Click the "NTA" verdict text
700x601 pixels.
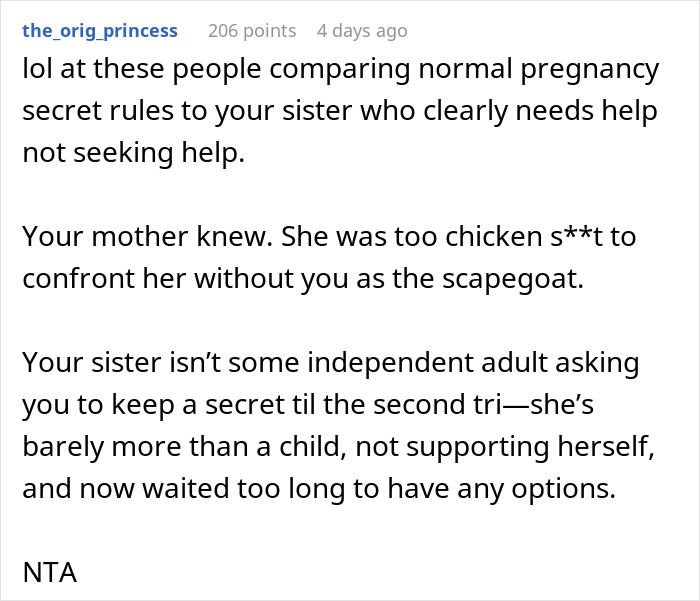click(49, 574)
